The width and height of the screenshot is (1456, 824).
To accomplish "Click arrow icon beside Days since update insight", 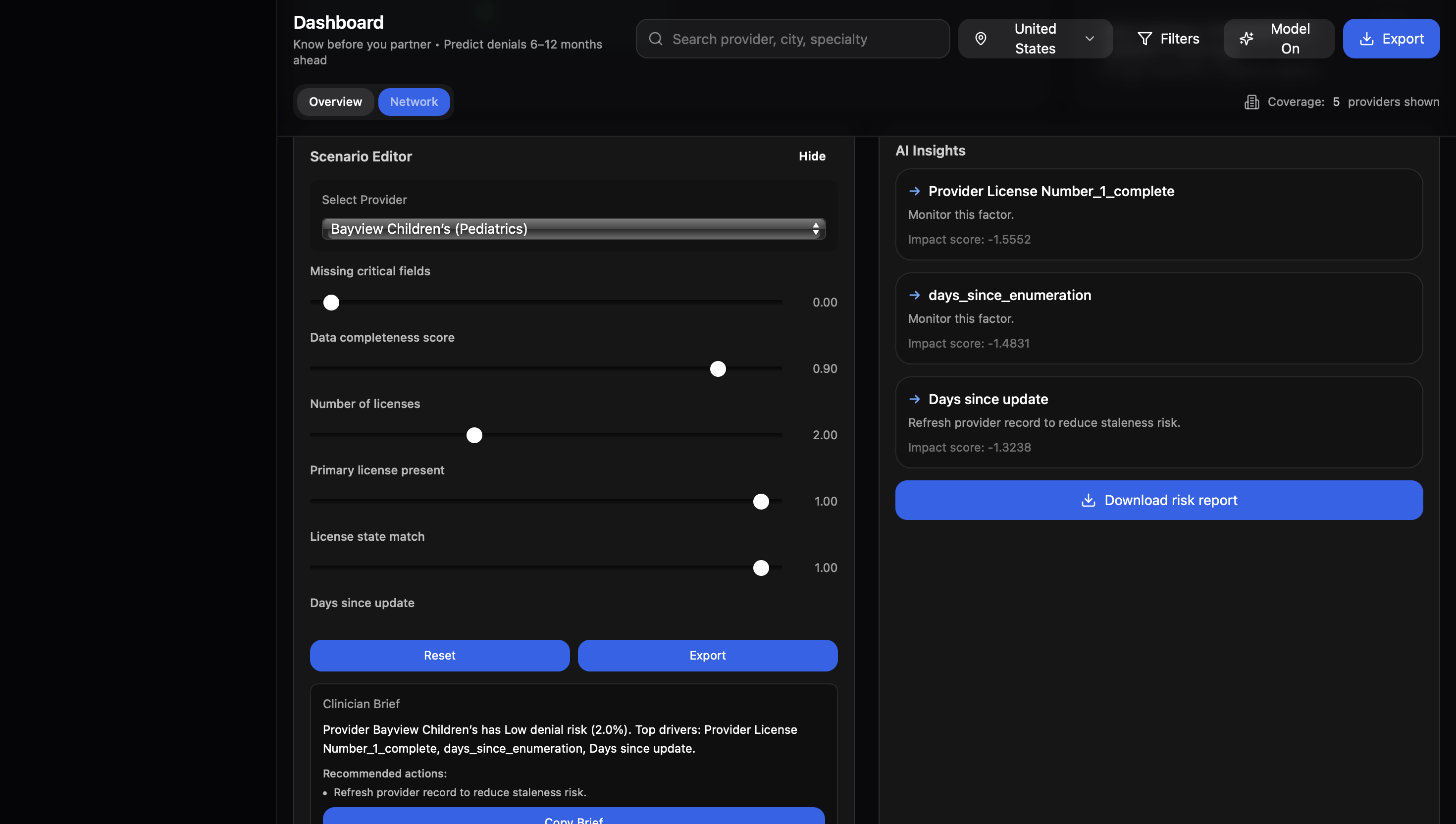I will point(914,399).
